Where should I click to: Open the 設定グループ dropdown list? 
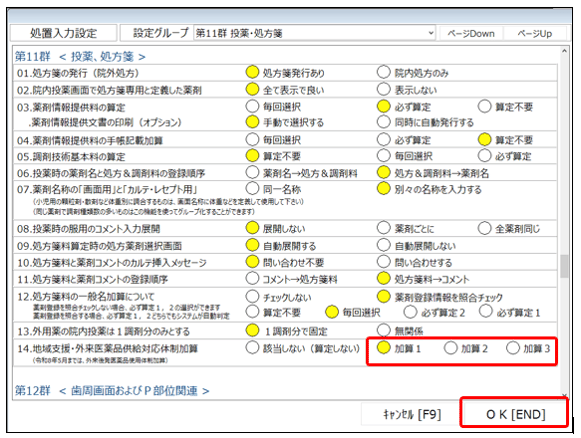click(431, 33)
